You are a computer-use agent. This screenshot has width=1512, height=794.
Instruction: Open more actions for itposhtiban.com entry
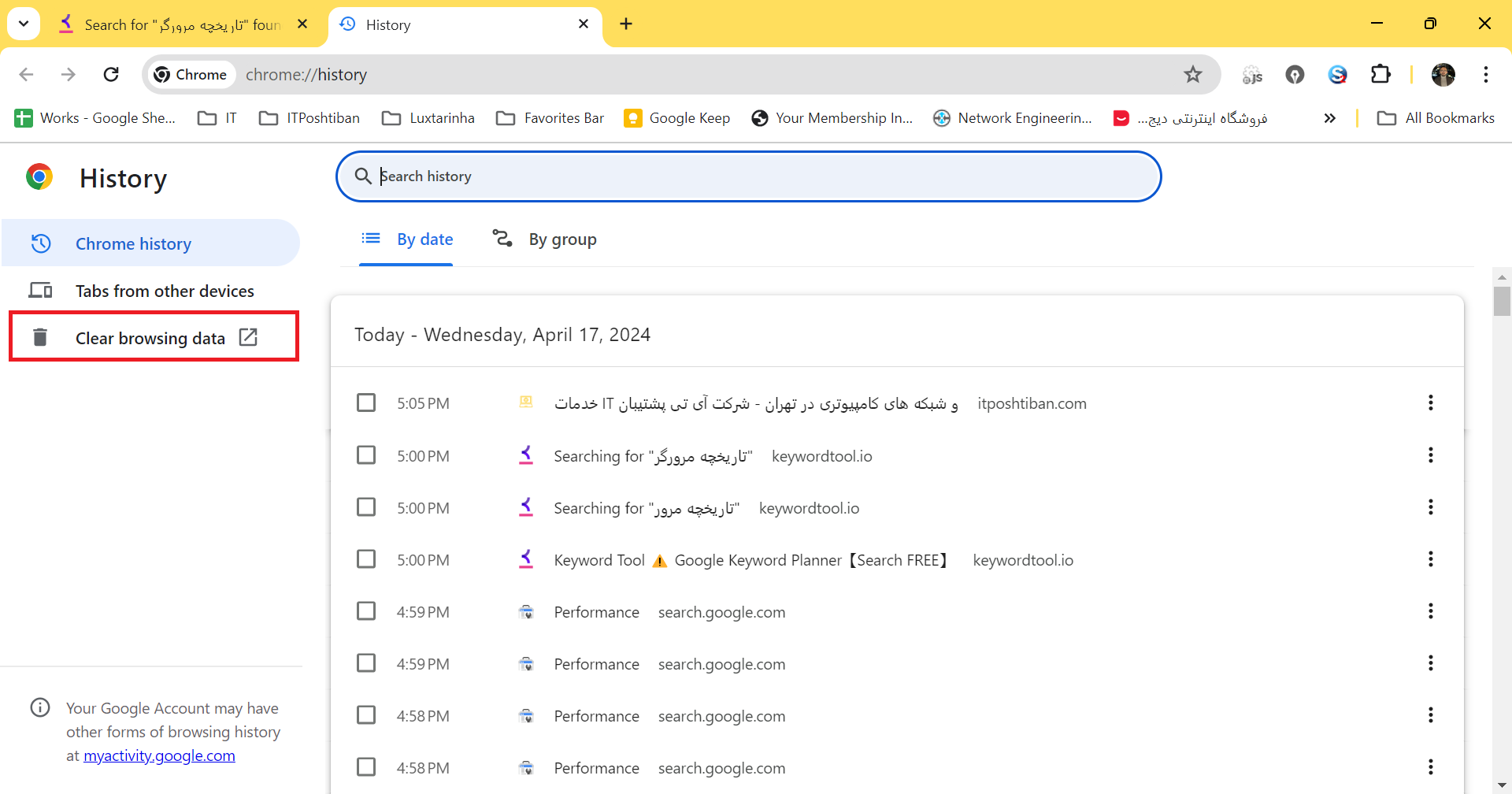click(x=1431, y=403)
